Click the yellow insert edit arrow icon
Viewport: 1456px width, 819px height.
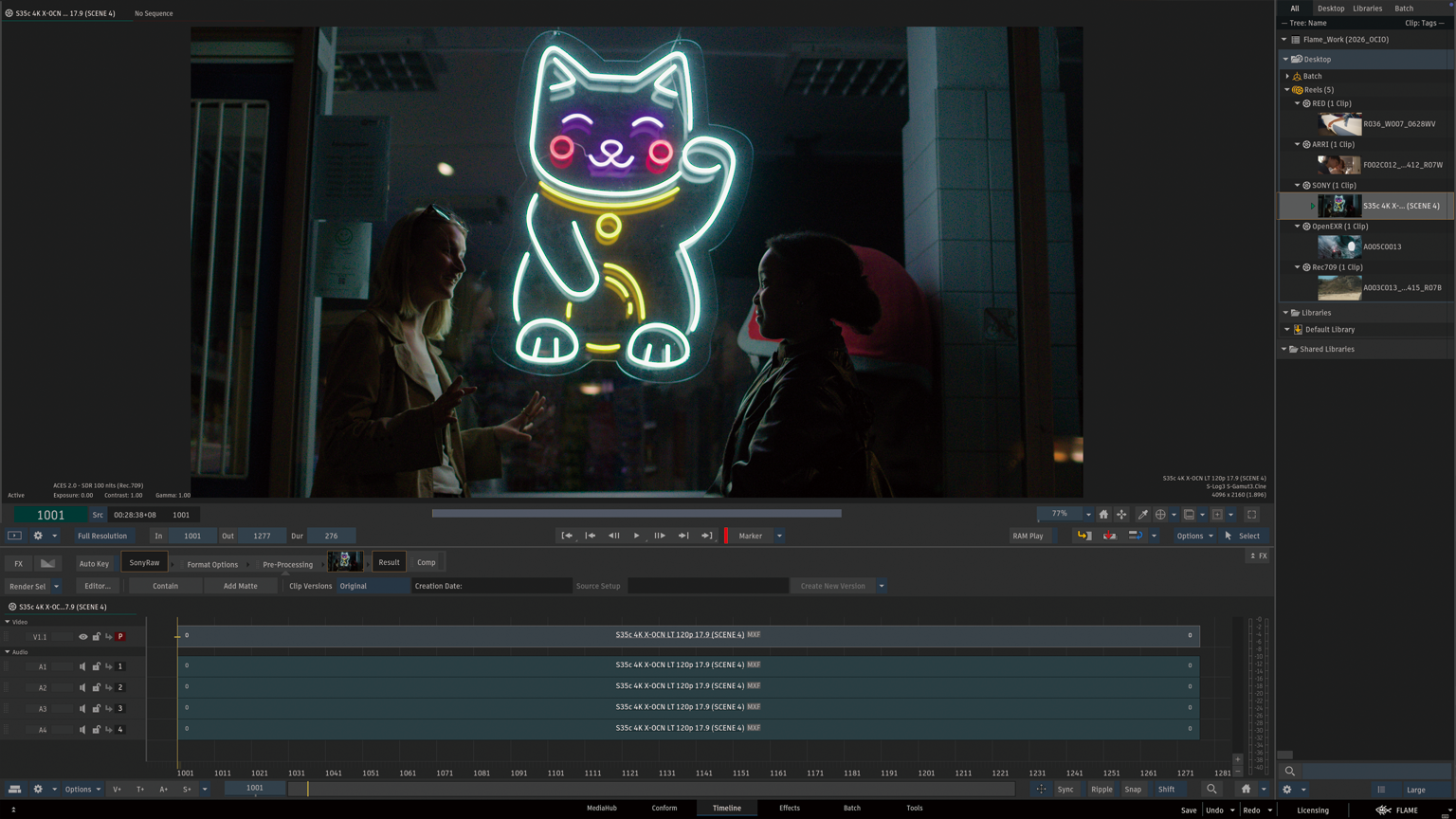(x=1083, y=536)
